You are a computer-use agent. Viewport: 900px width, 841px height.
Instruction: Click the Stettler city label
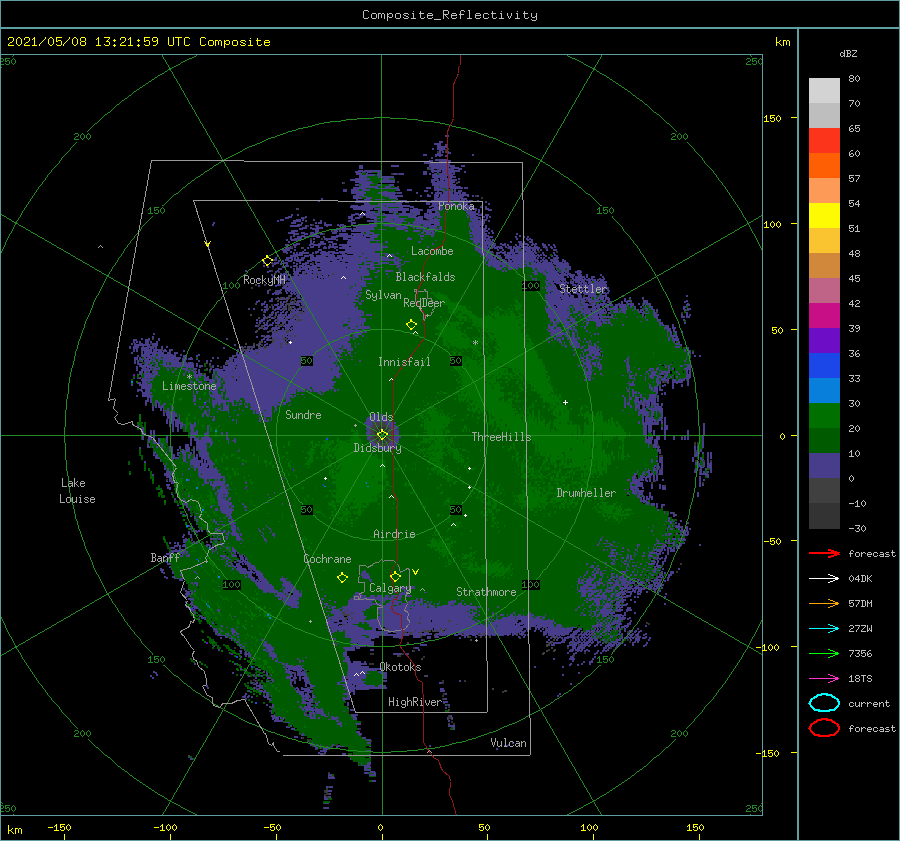pyautogui.click(x=583, y=289)
